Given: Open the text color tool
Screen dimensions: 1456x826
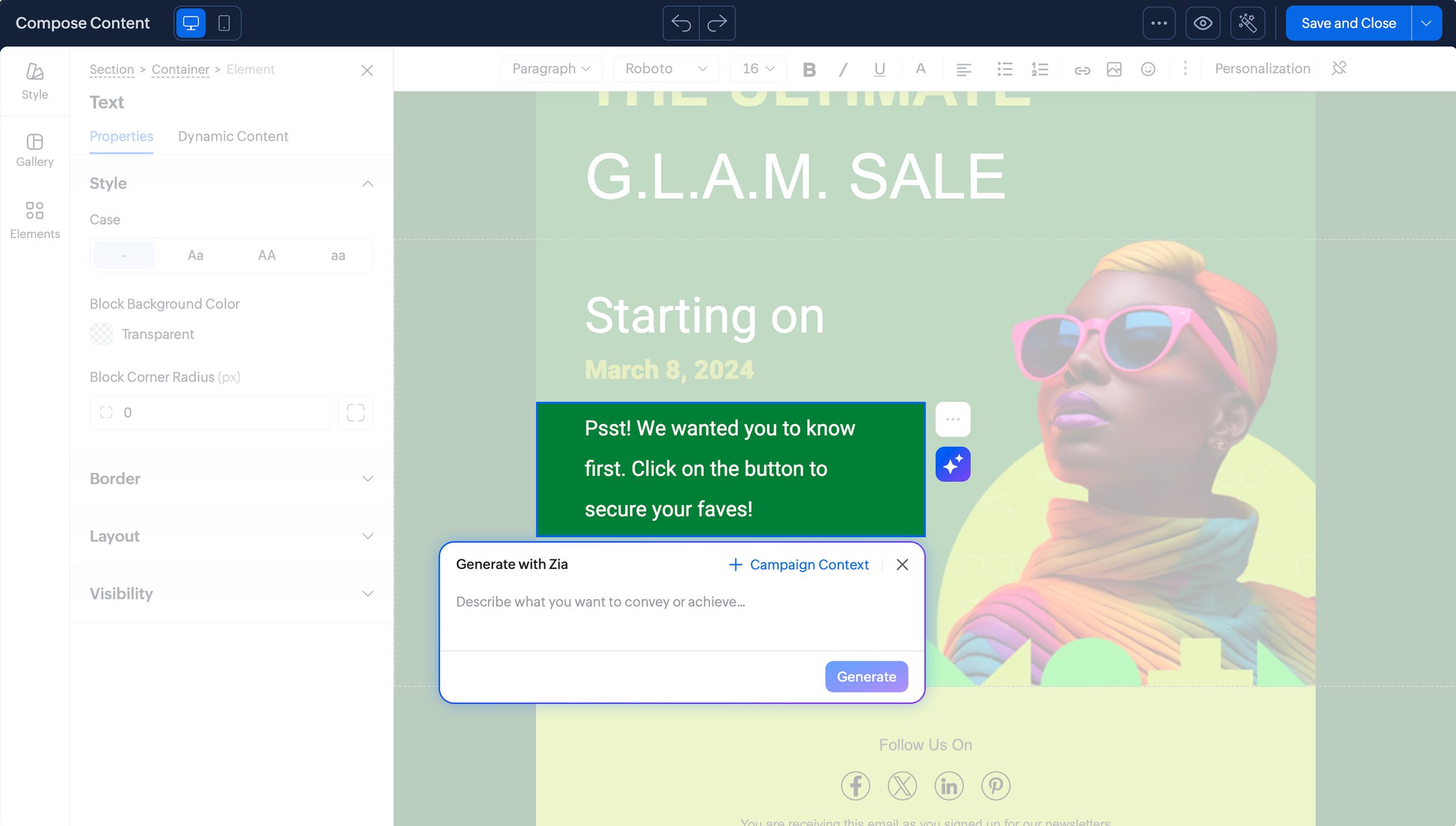Looking at the screenshot, I should point(920,69).
